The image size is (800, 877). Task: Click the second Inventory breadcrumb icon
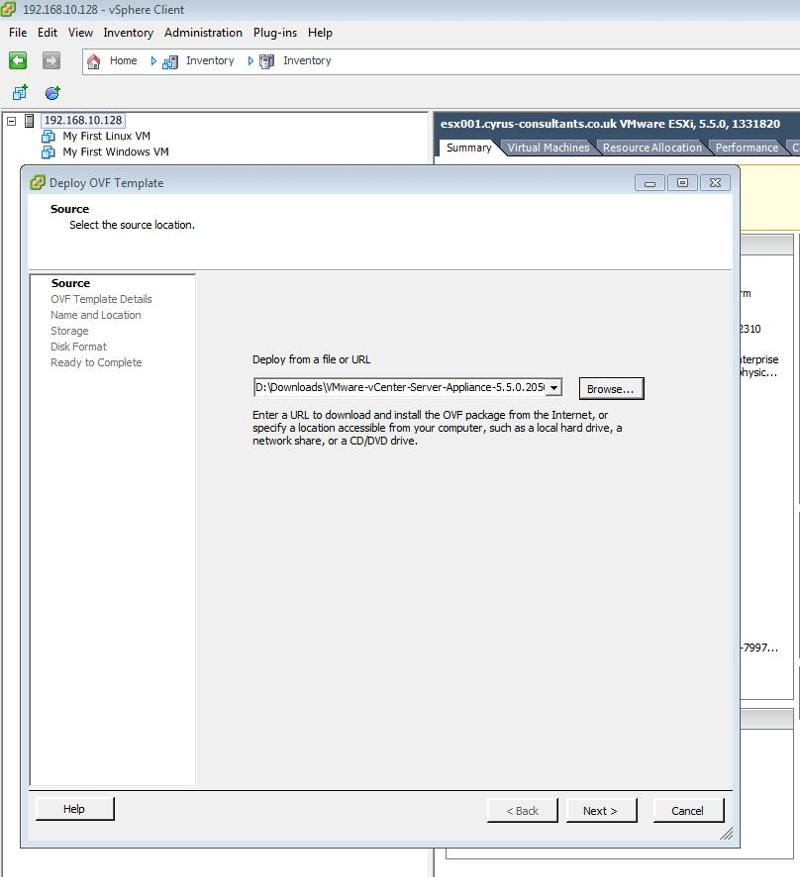(x=267, y=62)
